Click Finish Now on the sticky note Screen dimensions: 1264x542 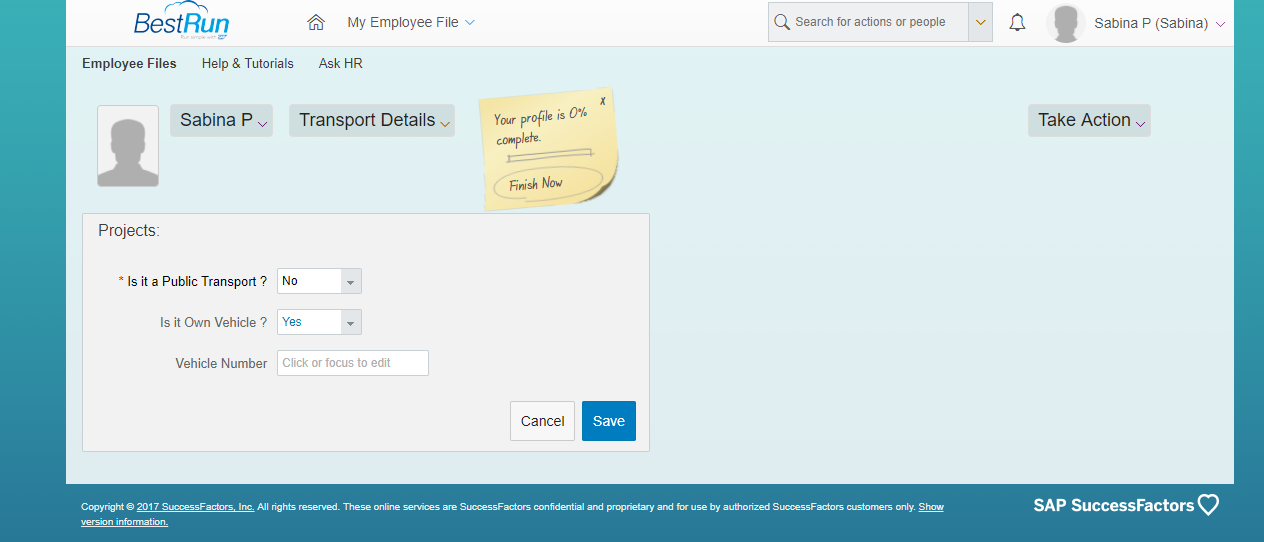pyautogui.click(x=536, y=184)
